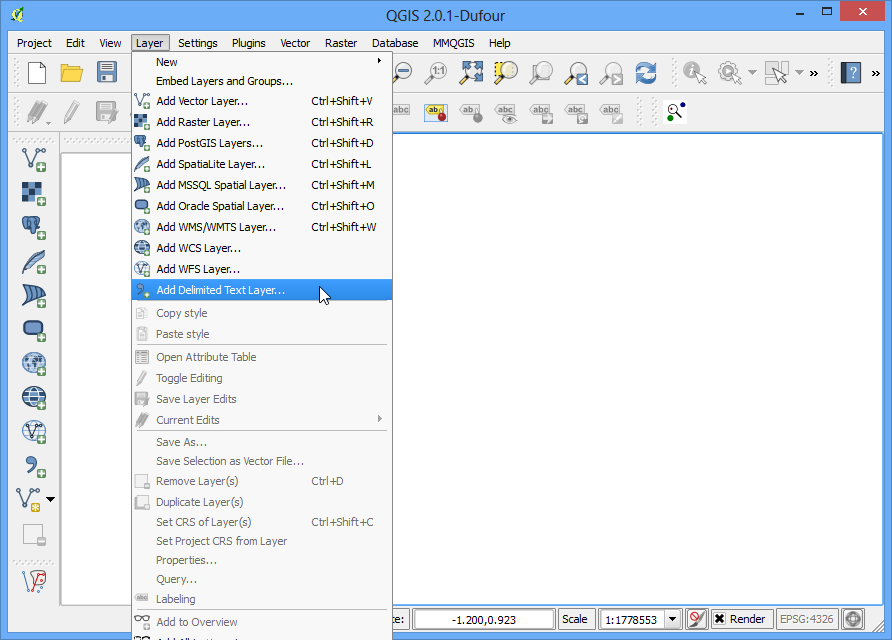
Task: Click Add SpatiaLite Layer feather icon in sidebar
Action: pos(34,262)
